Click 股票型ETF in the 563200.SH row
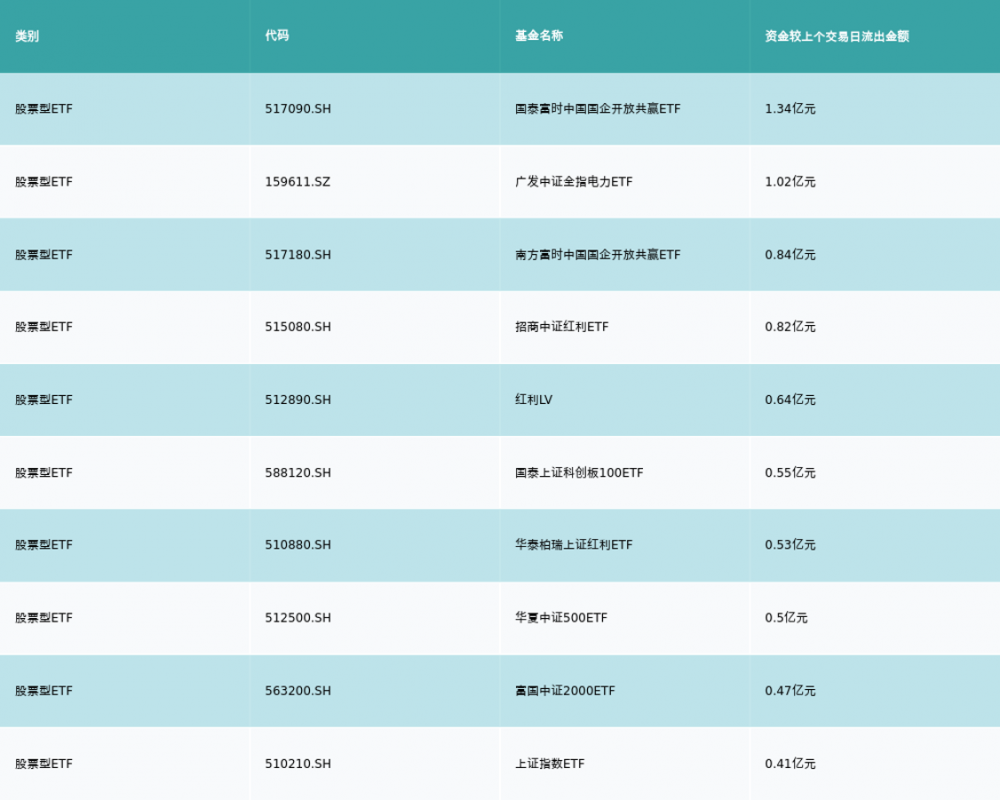1000x800 pixels. 44,691
